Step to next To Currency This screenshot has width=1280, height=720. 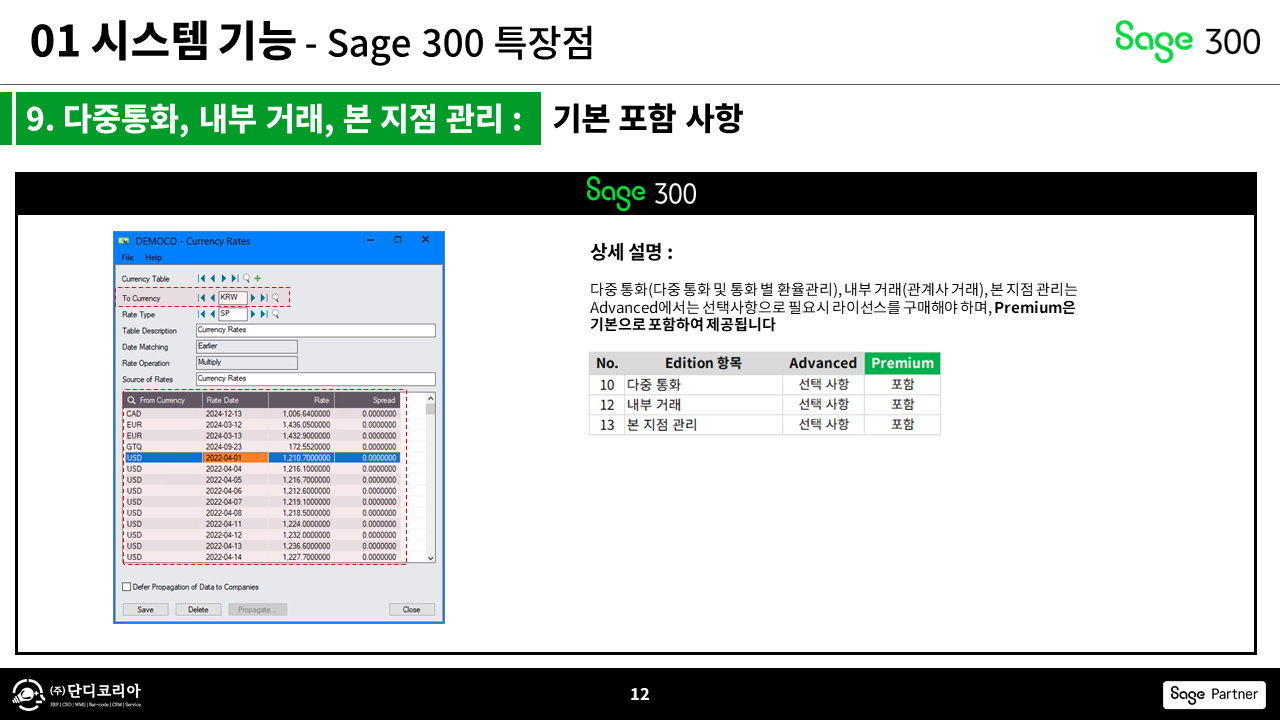(254, 298)
